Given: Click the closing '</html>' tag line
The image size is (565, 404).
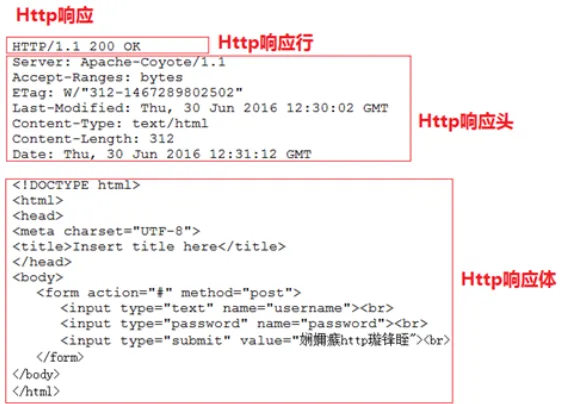Looking at the screenshot, I should [36, 391].
